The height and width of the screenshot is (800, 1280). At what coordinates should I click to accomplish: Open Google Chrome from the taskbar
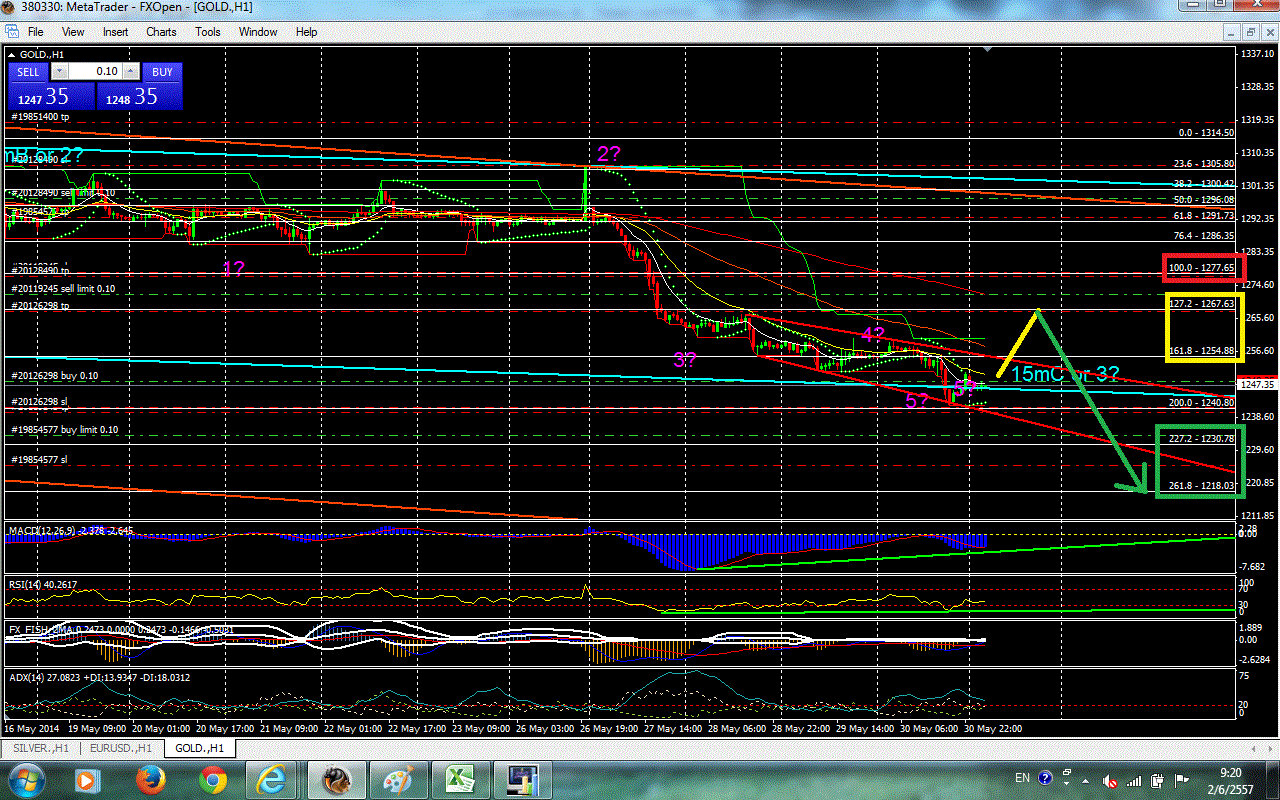pyautogui.click(x=212, y=778)
